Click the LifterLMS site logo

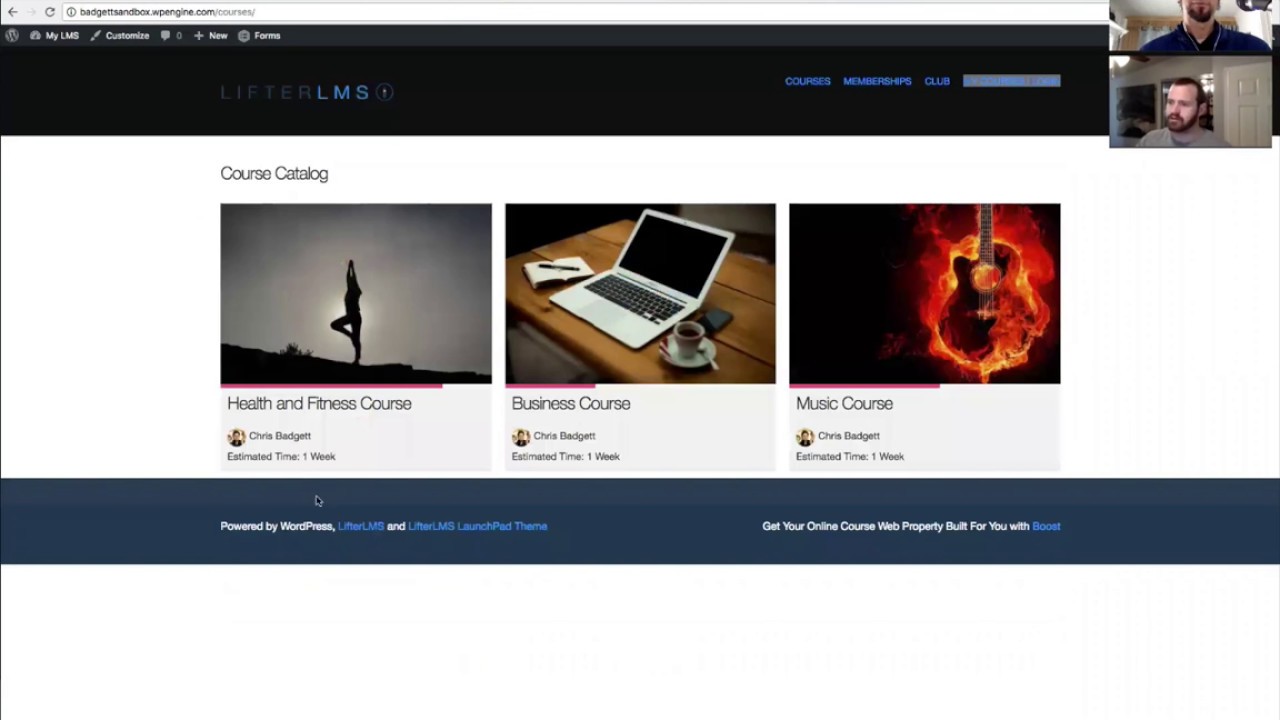pos(307,92)
